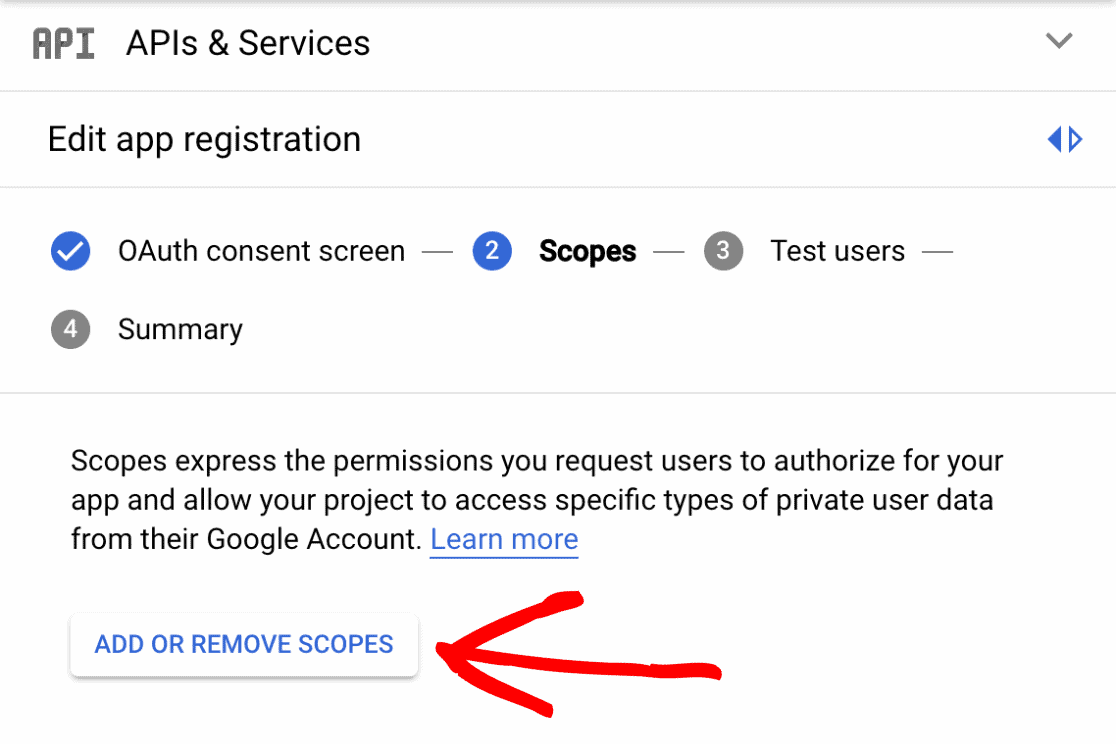1116x744 pixels.
Task: Select the Scopes step label
Action: [x=587, y=252]
